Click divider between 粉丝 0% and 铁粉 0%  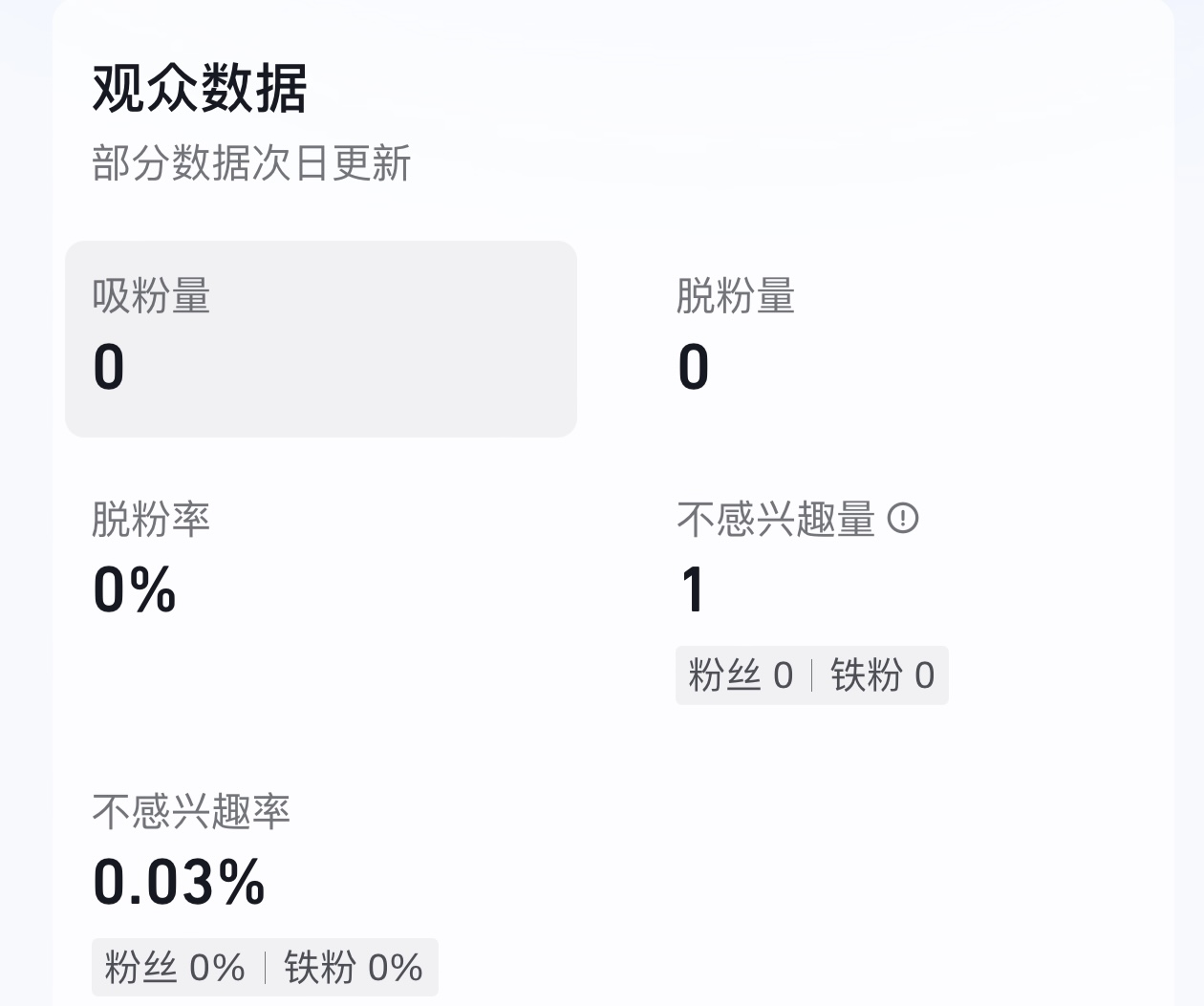tap(265, 968)
